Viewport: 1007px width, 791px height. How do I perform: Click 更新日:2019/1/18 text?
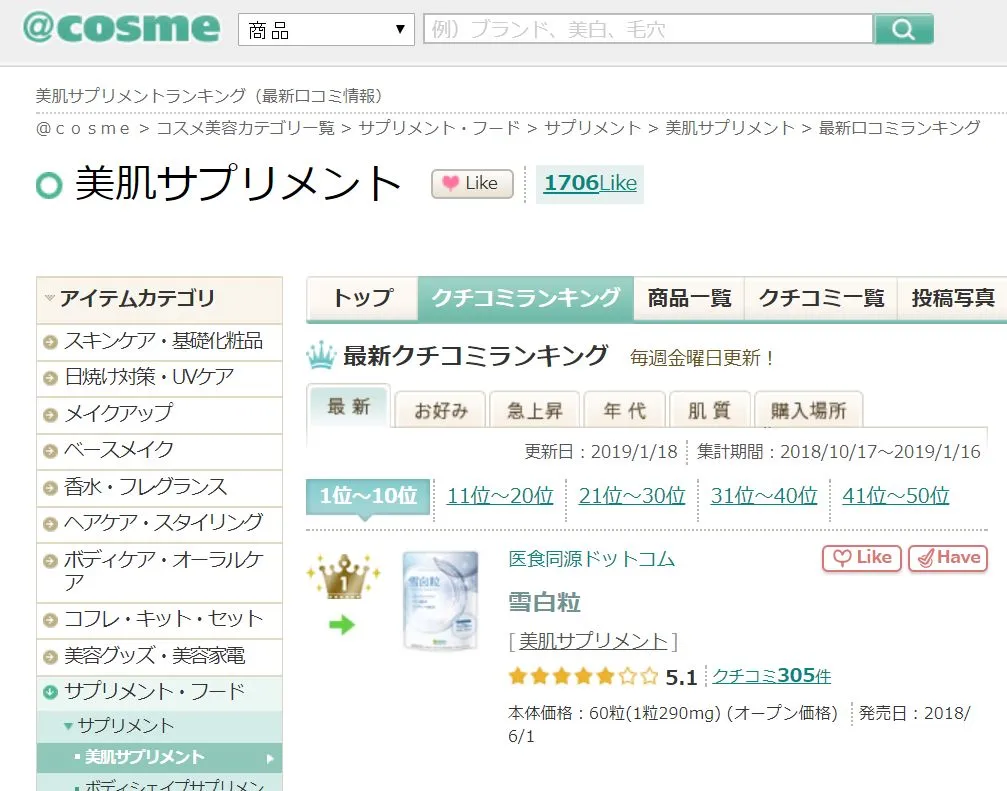(601, 451)
